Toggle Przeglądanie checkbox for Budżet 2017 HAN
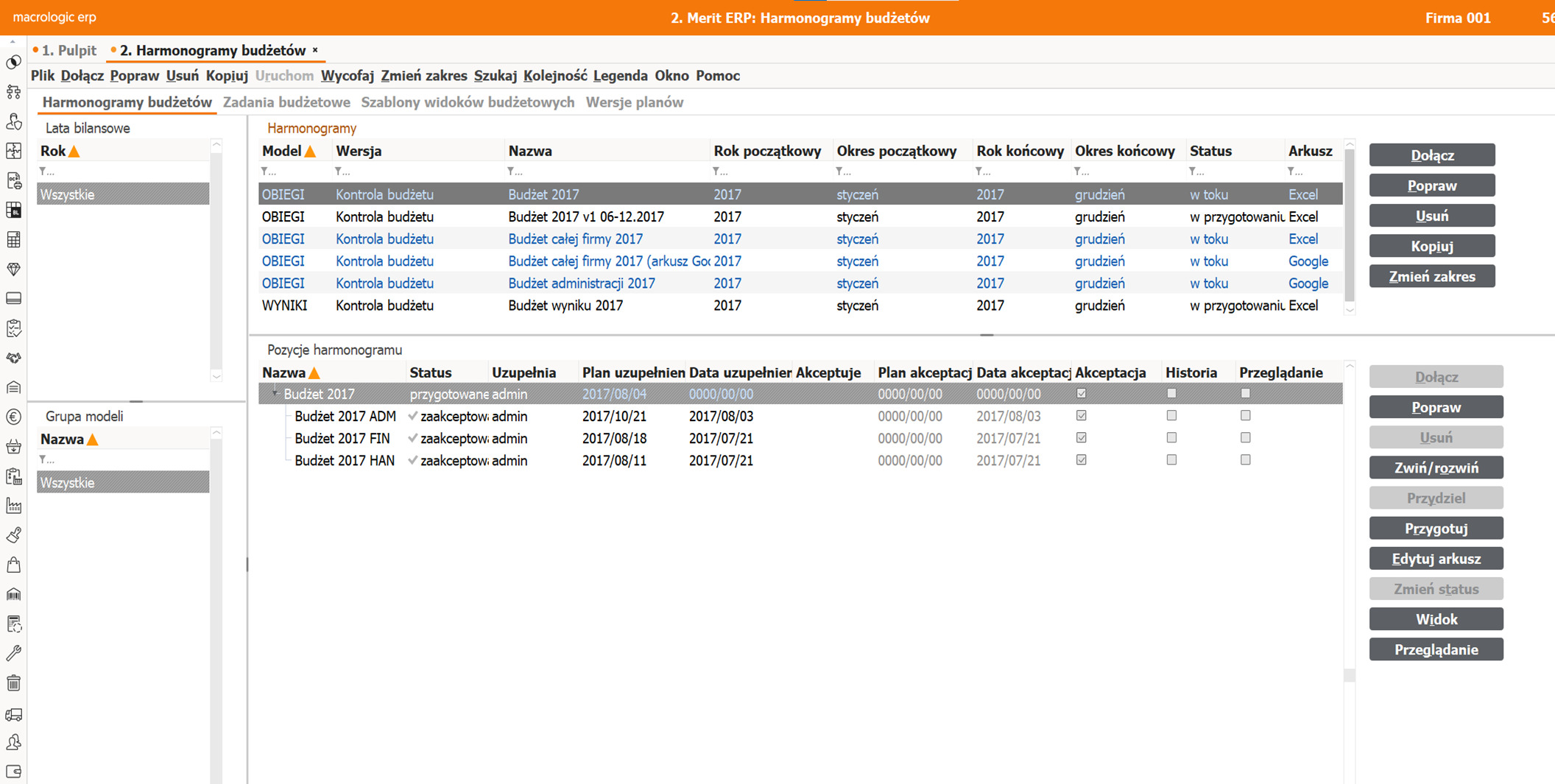 [1245, 460]
